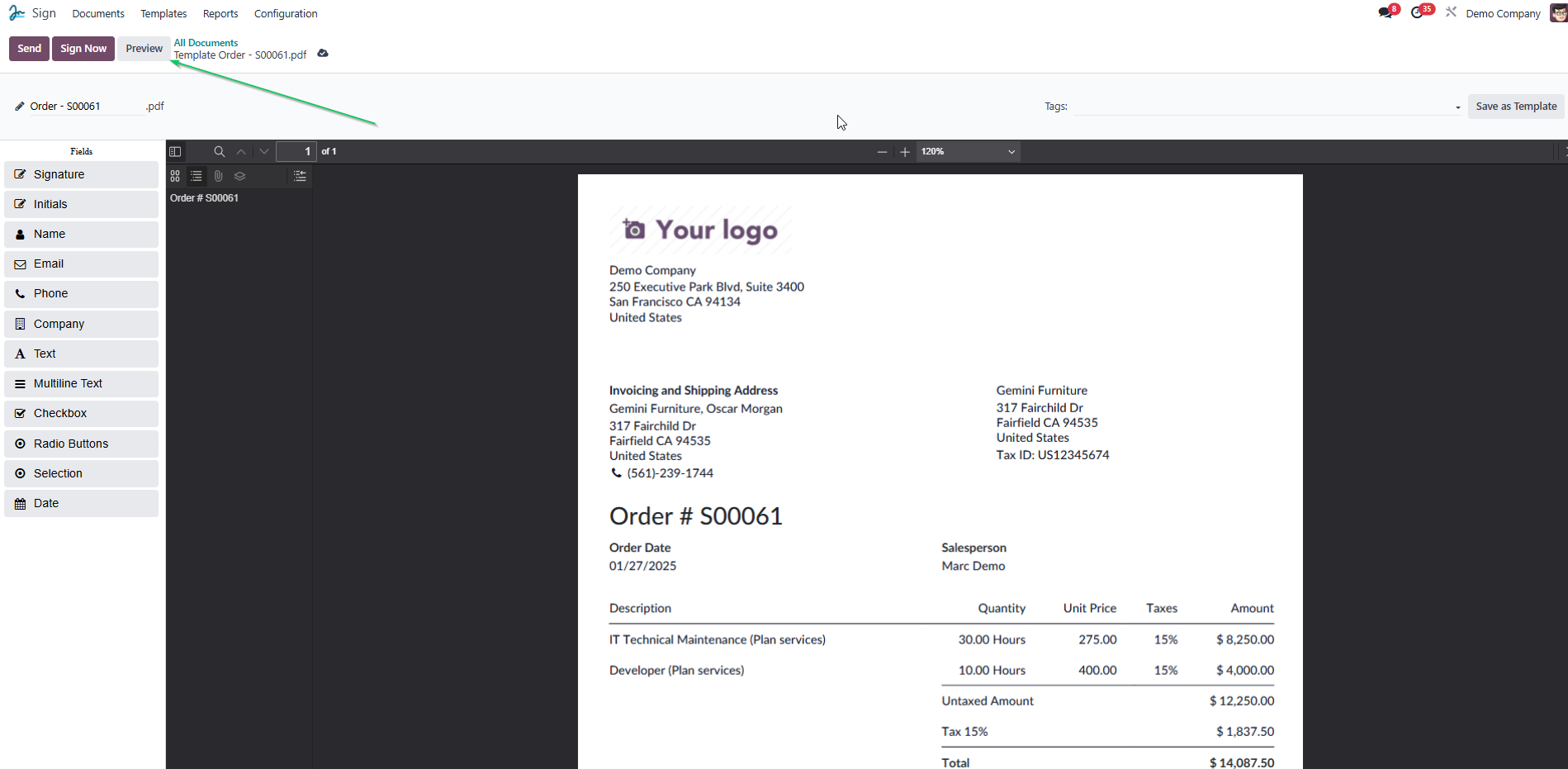1568x769 pixels.
Task: Open the Configuration menu
Action: tap(286, 13)
